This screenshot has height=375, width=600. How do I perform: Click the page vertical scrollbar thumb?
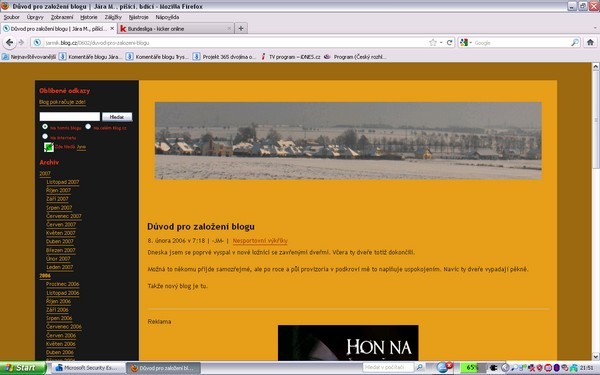coord(596,119)
